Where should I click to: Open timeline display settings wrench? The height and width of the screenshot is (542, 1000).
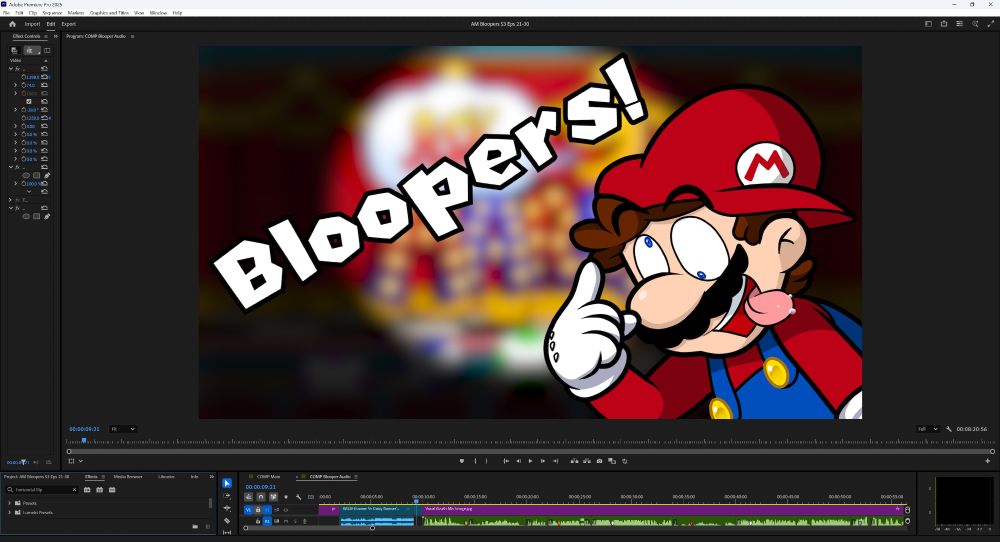pyautogui.click(x=298, y=497)
